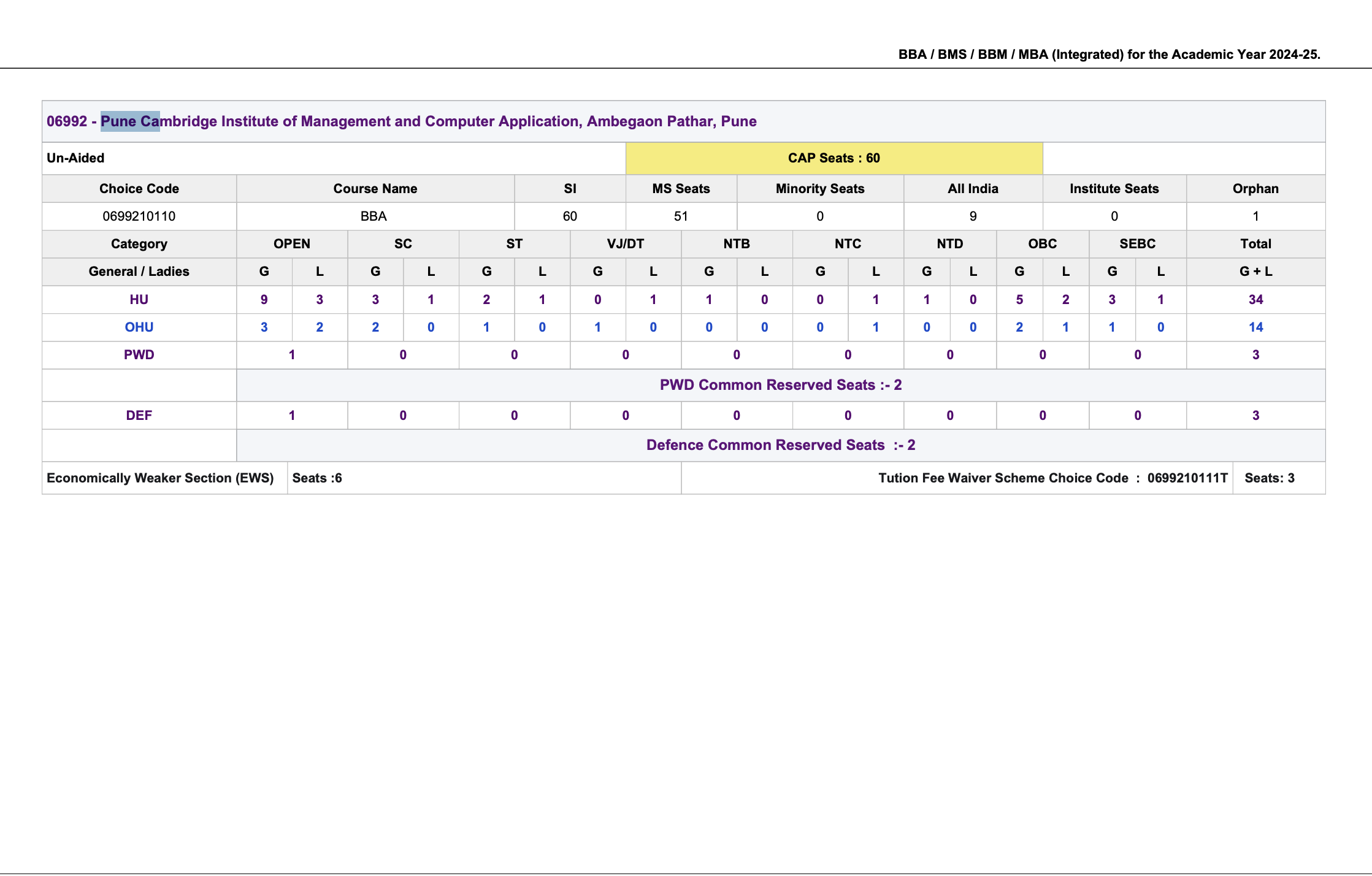1372x876 pixels.
Task: Click the HU total value 34
Action: (x=1255, y=300)
